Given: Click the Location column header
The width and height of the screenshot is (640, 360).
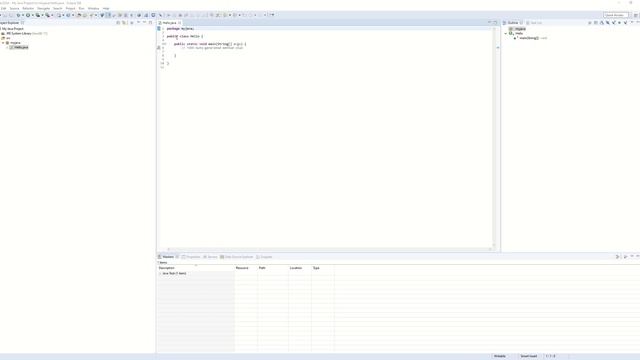Looking at the screenshot, I should click(300, 268).
